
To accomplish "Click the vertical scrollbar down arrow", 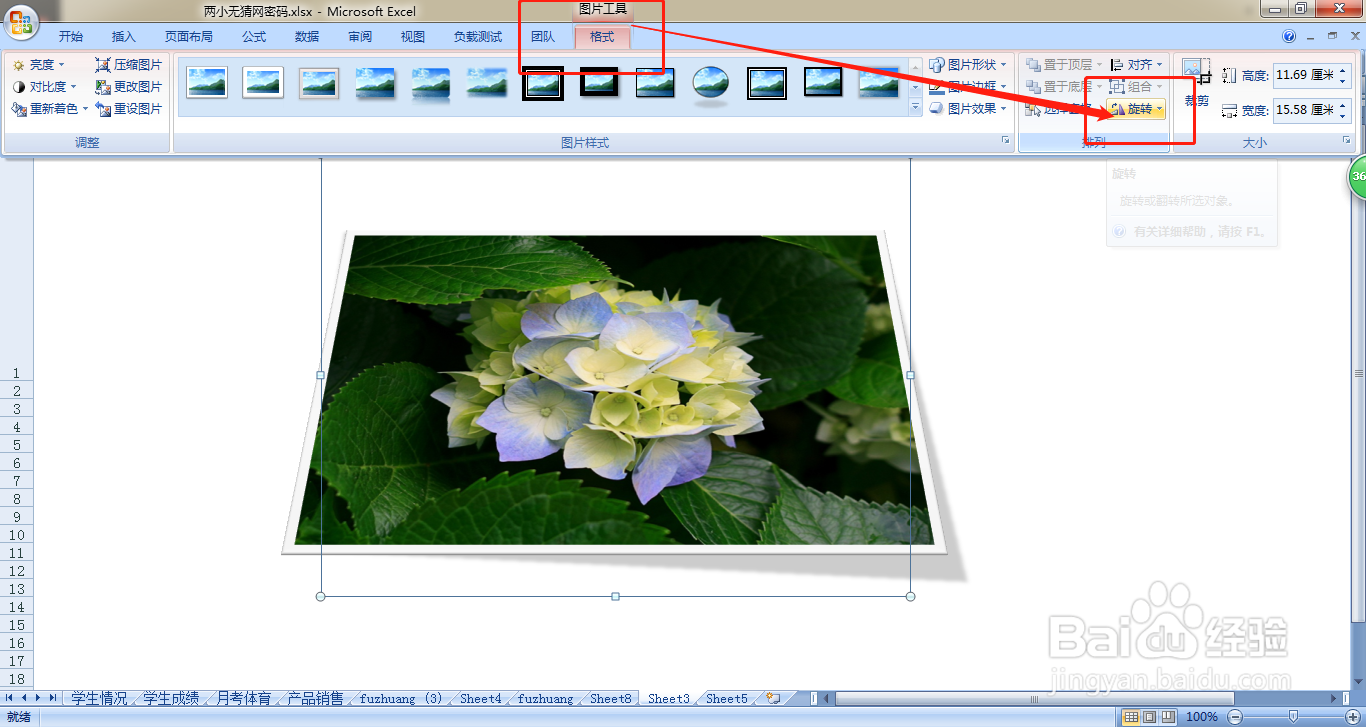I will tap(1358, 682).
